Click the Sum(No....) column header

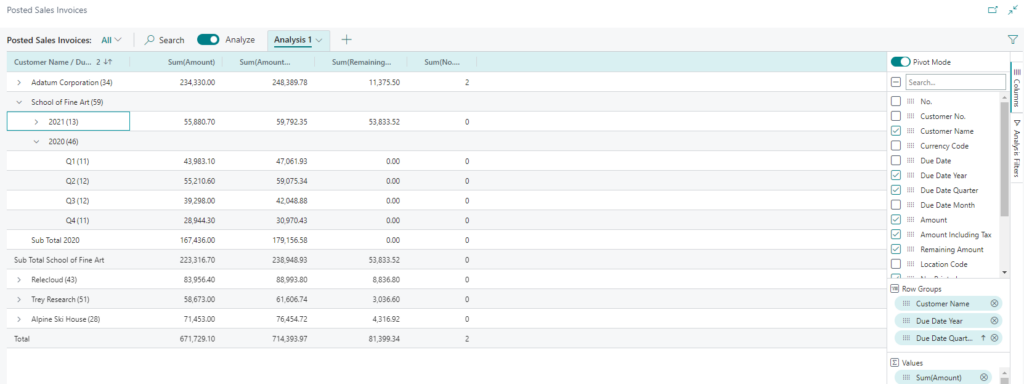[x=441, y=62]
